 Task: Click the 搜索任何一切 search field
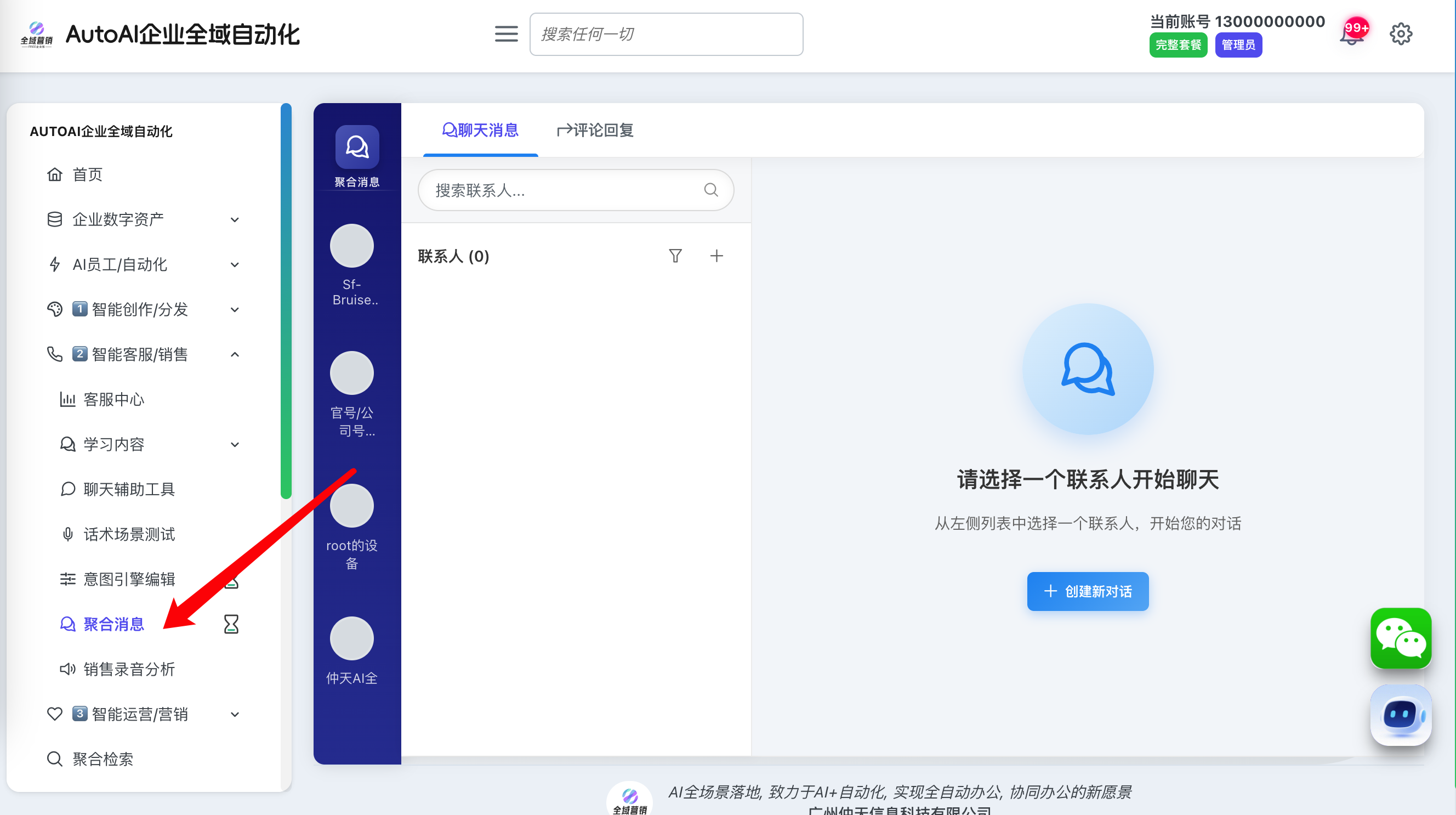666,35
